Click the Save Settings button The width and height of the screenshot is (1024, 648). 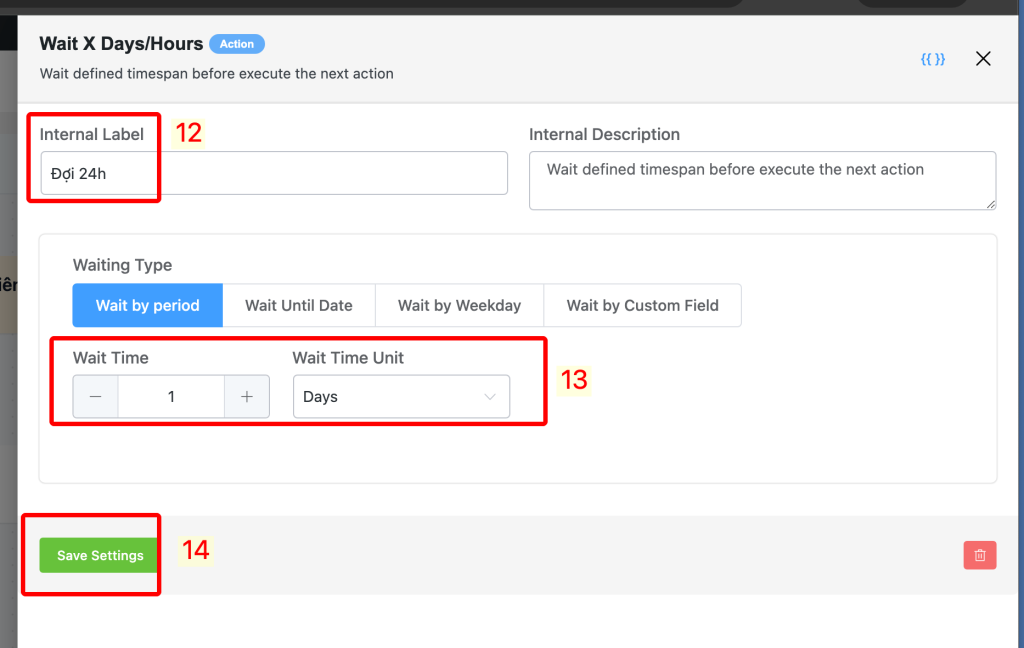100,555
